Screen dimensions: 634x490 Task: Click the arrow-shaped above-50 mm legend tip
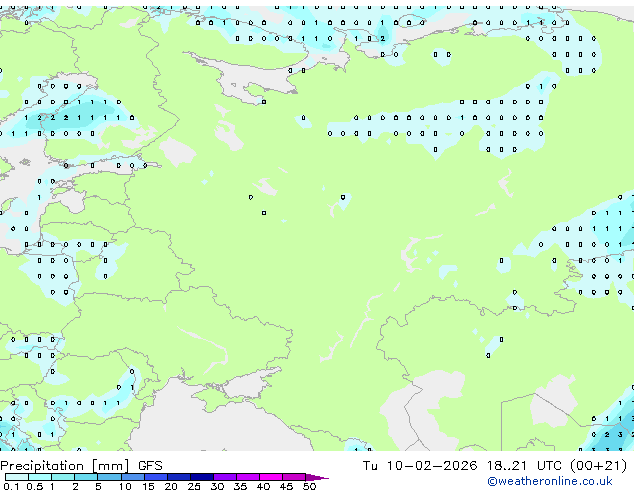click(x=316, y=477)
